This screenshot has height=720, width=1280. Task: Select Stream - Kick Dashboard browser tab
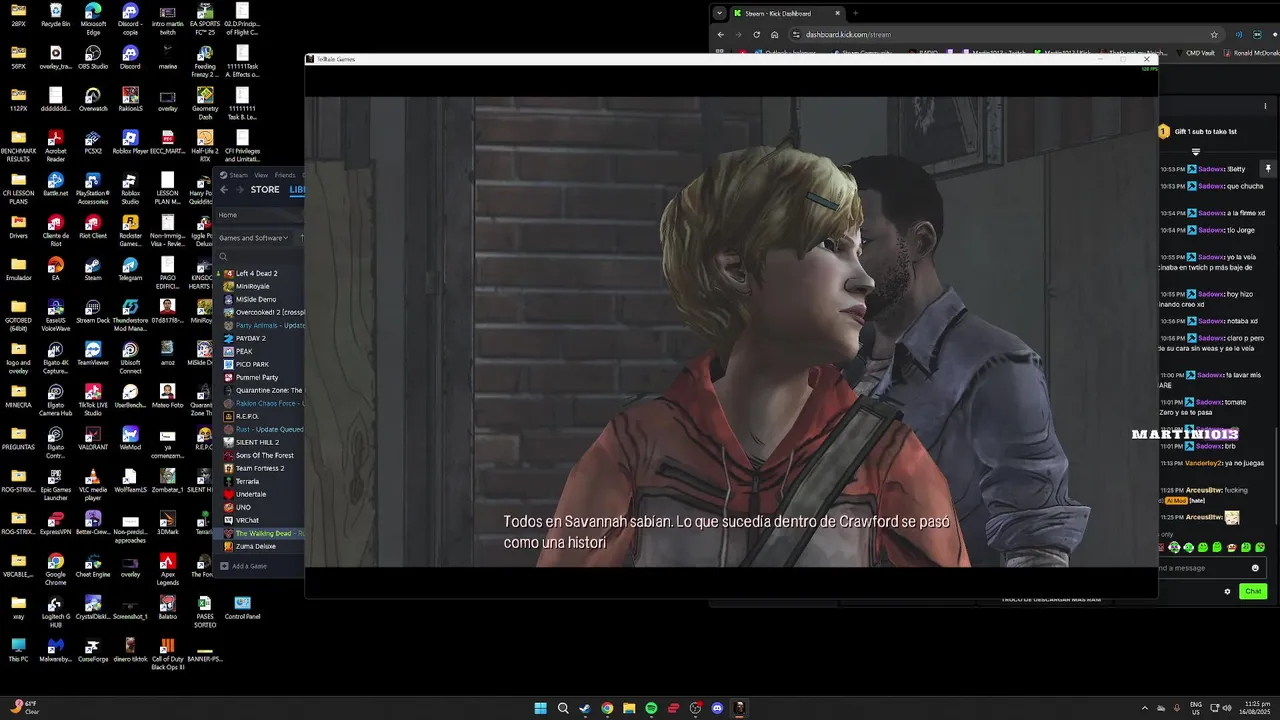[786, 13]
